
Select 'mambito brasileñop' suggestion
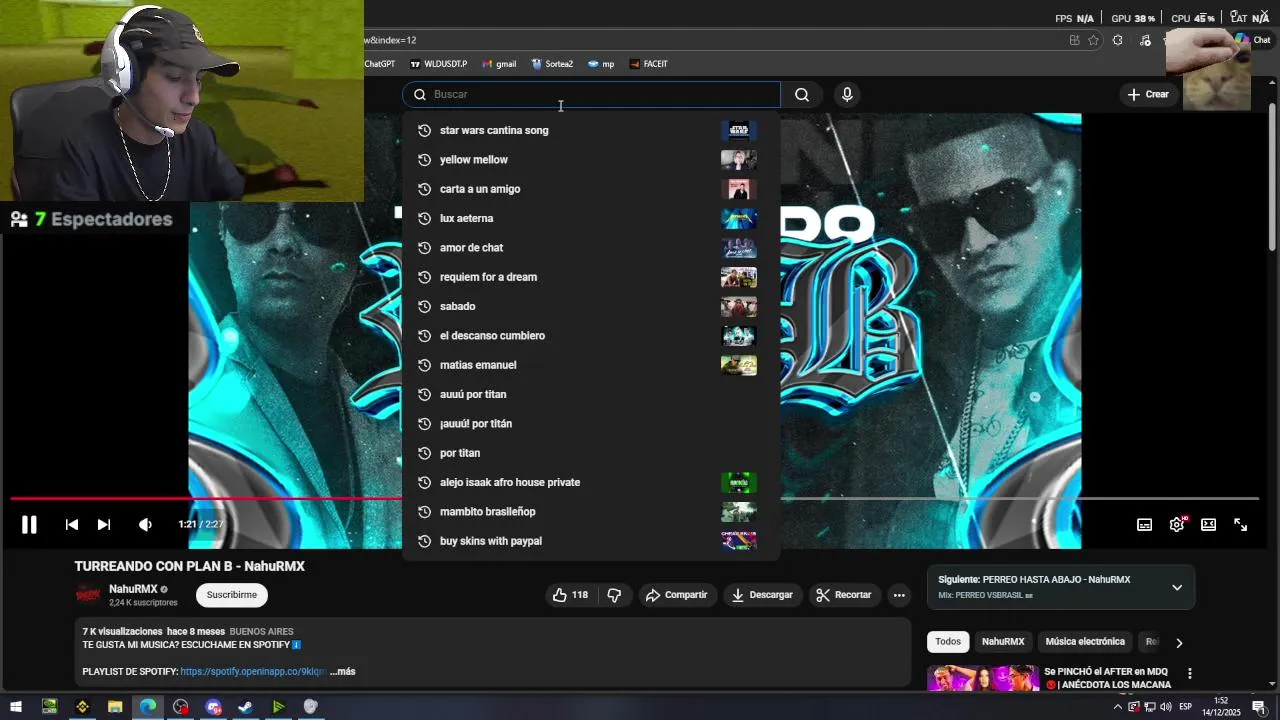coord(591,512)
